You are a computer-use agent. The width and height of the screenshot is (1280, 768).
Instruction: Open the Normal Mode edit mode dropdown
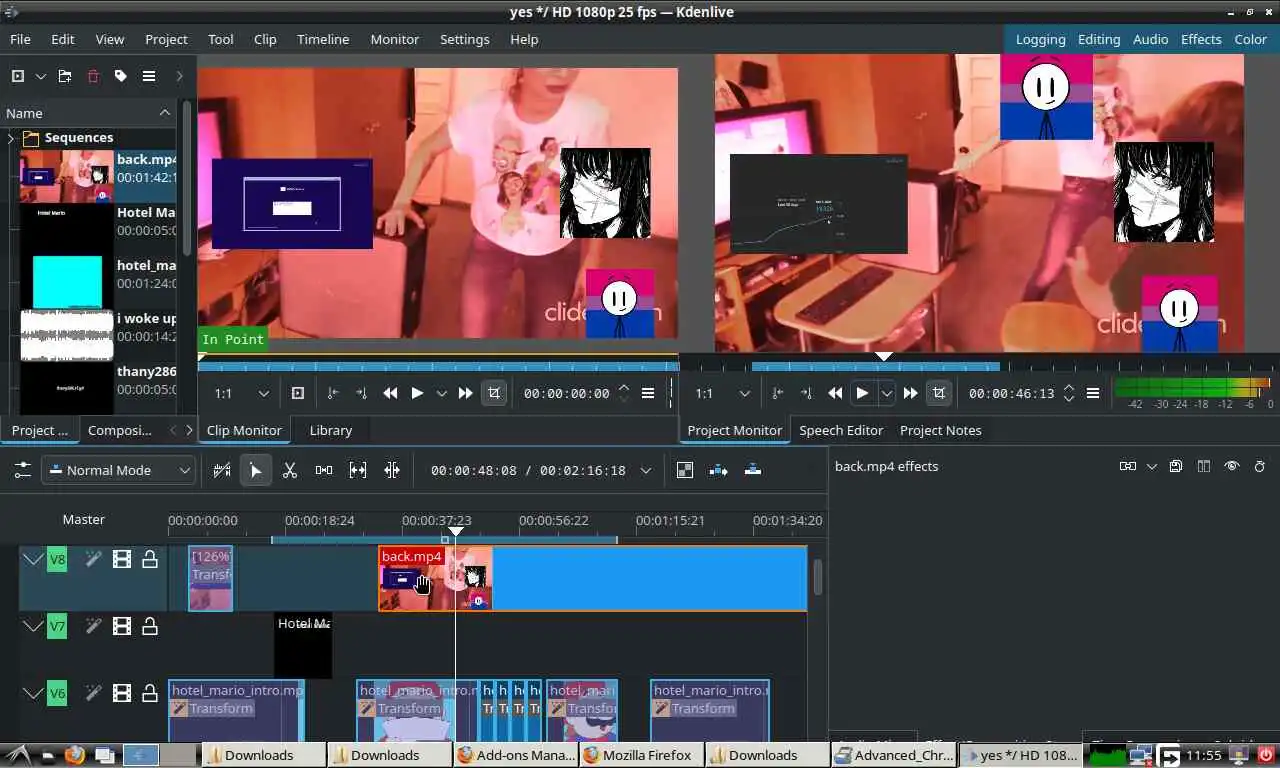pyautogui.click(x=118, y=470)
